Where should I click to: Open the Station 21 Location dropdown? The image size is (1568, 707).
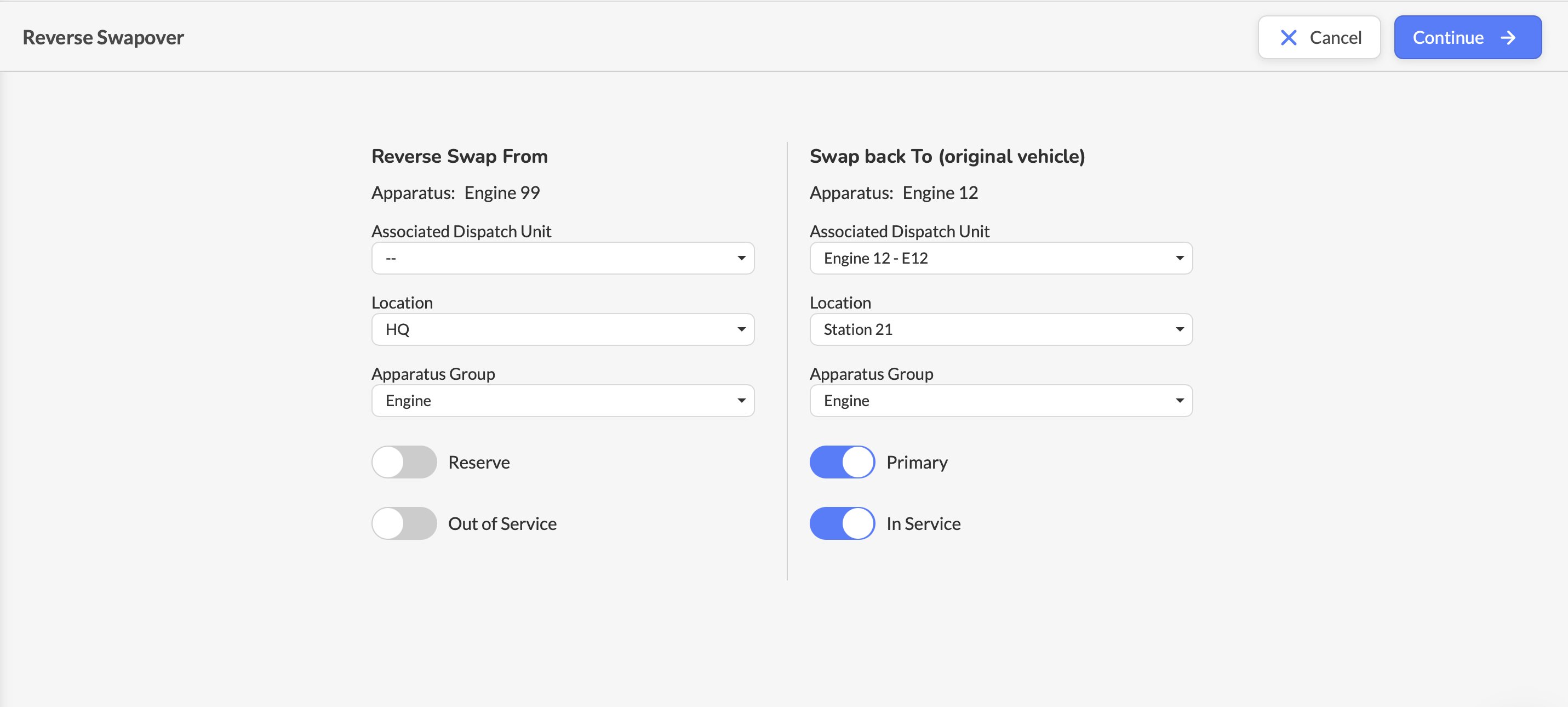click(1000, 329)
